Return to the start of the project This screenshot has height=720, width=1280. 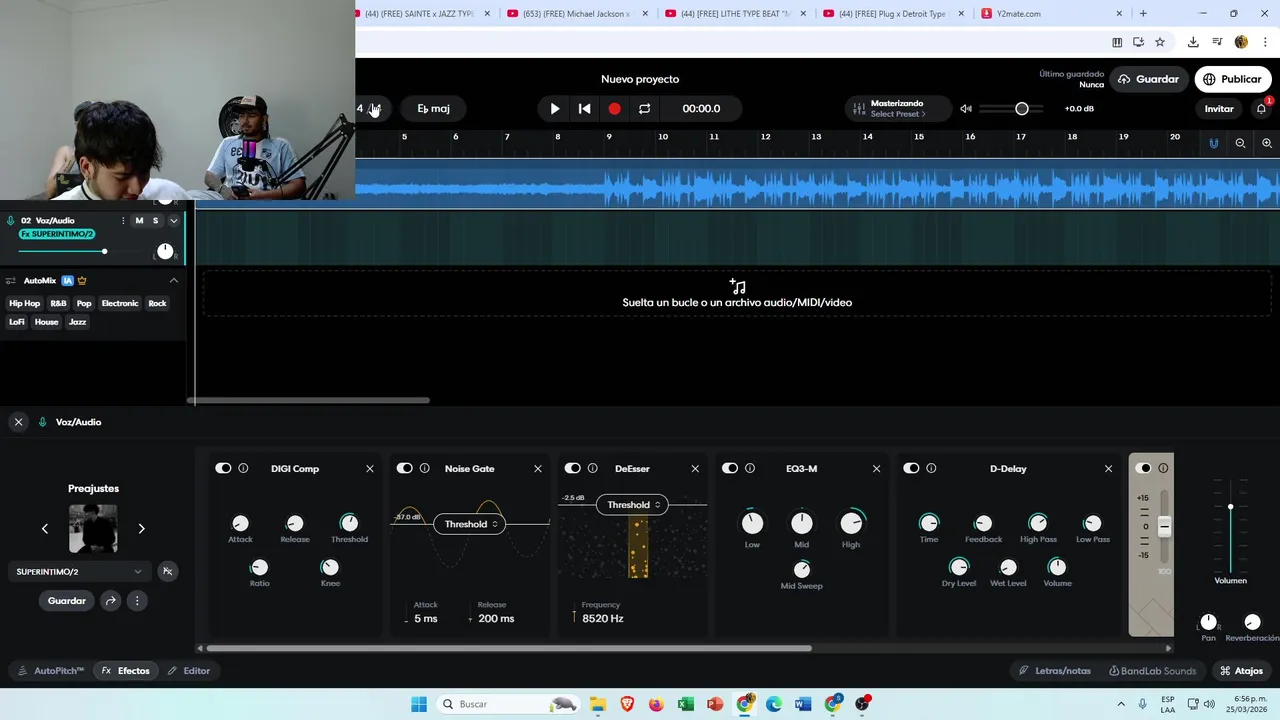585,108
